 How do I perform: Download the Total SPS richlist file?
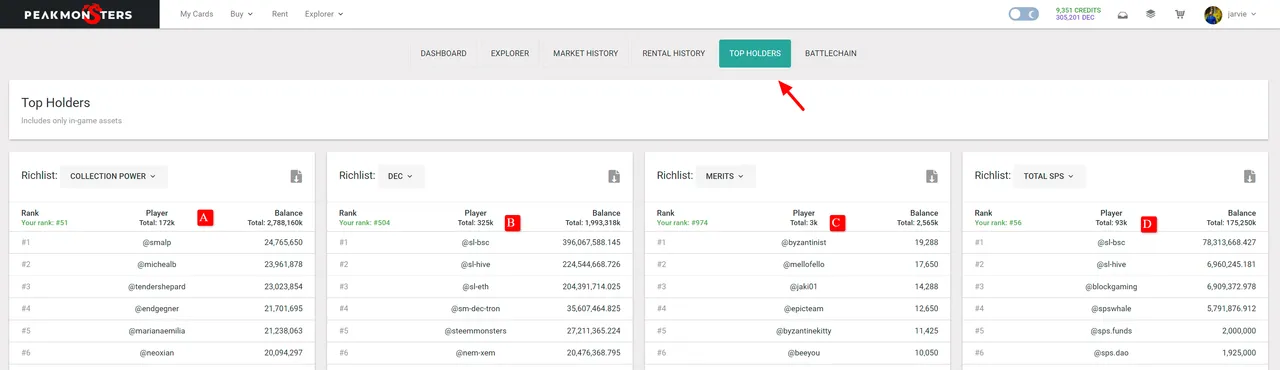click(1249, 176)
